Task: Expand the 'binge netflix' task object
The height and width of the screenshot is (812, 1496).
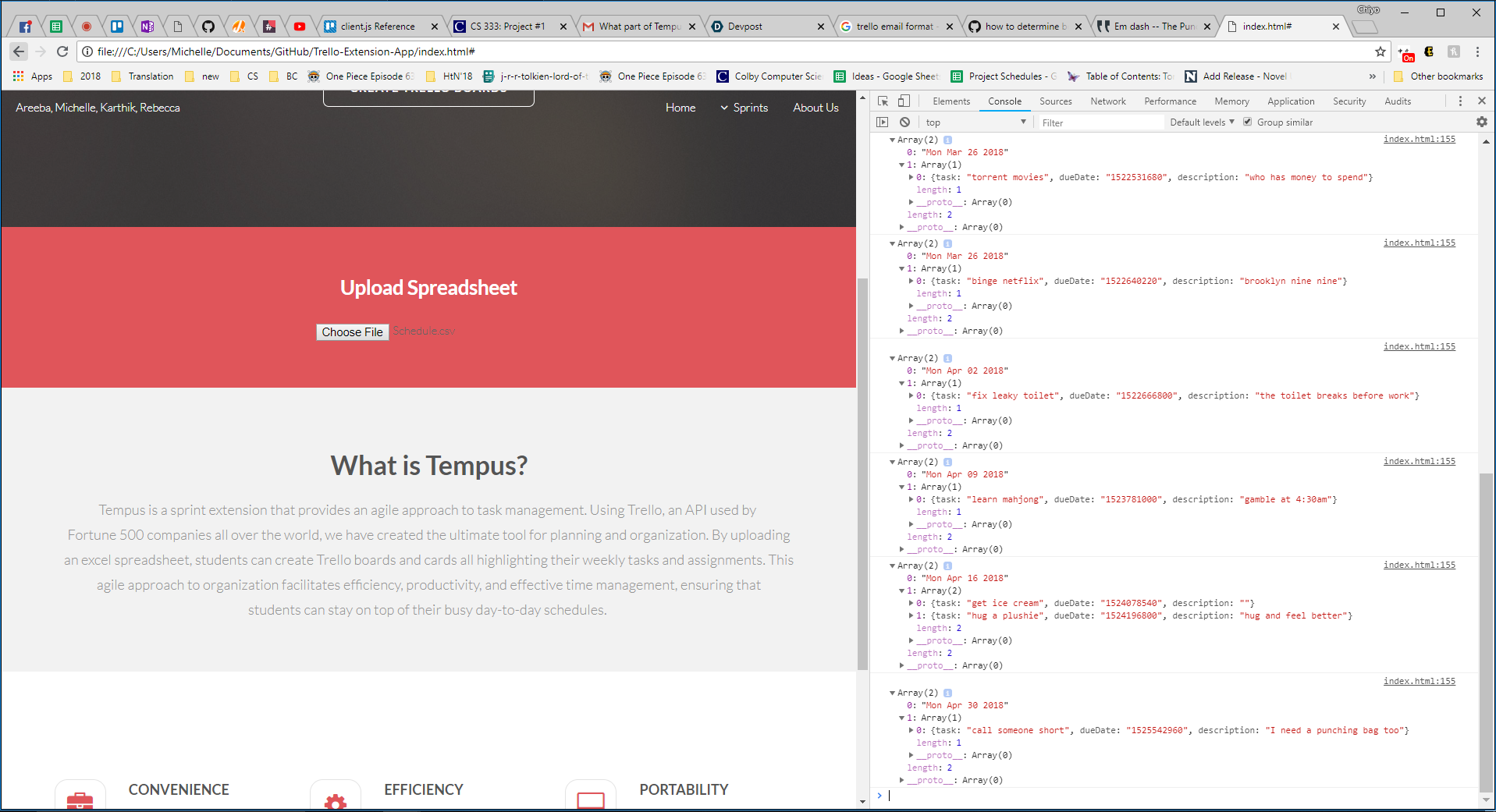Action: 911,281
